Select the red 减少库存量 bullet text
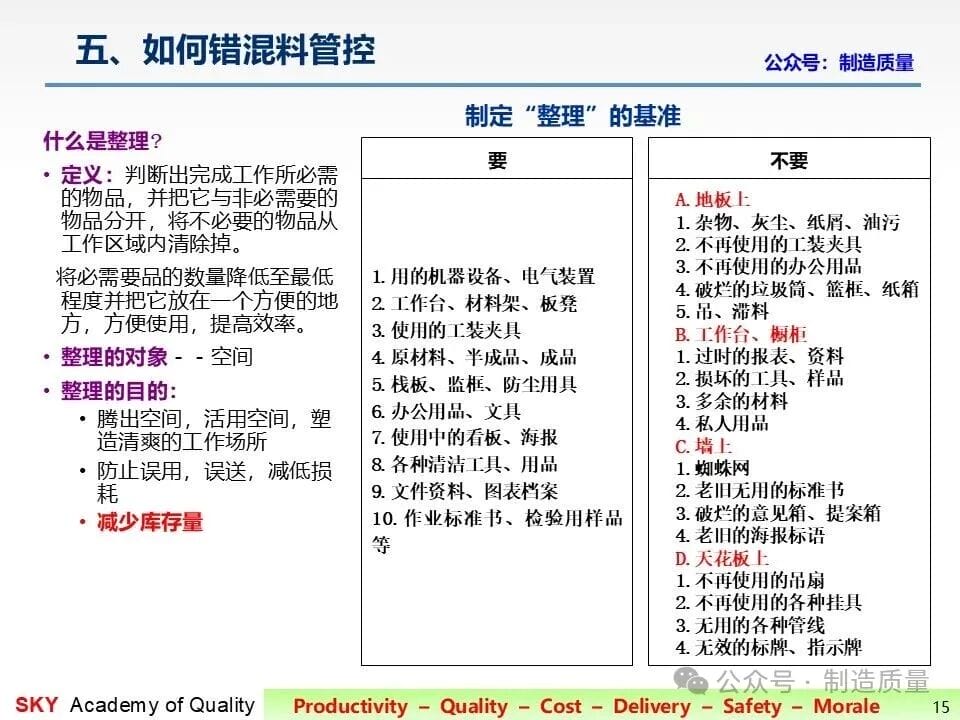This screenshot has height=720, width=960. [x=150, y=522]
